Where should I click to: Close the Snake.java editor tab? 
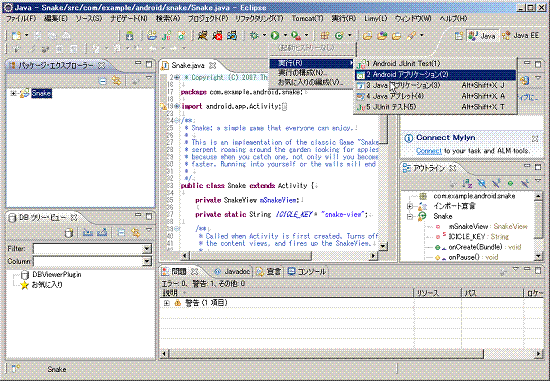[212, 66]
